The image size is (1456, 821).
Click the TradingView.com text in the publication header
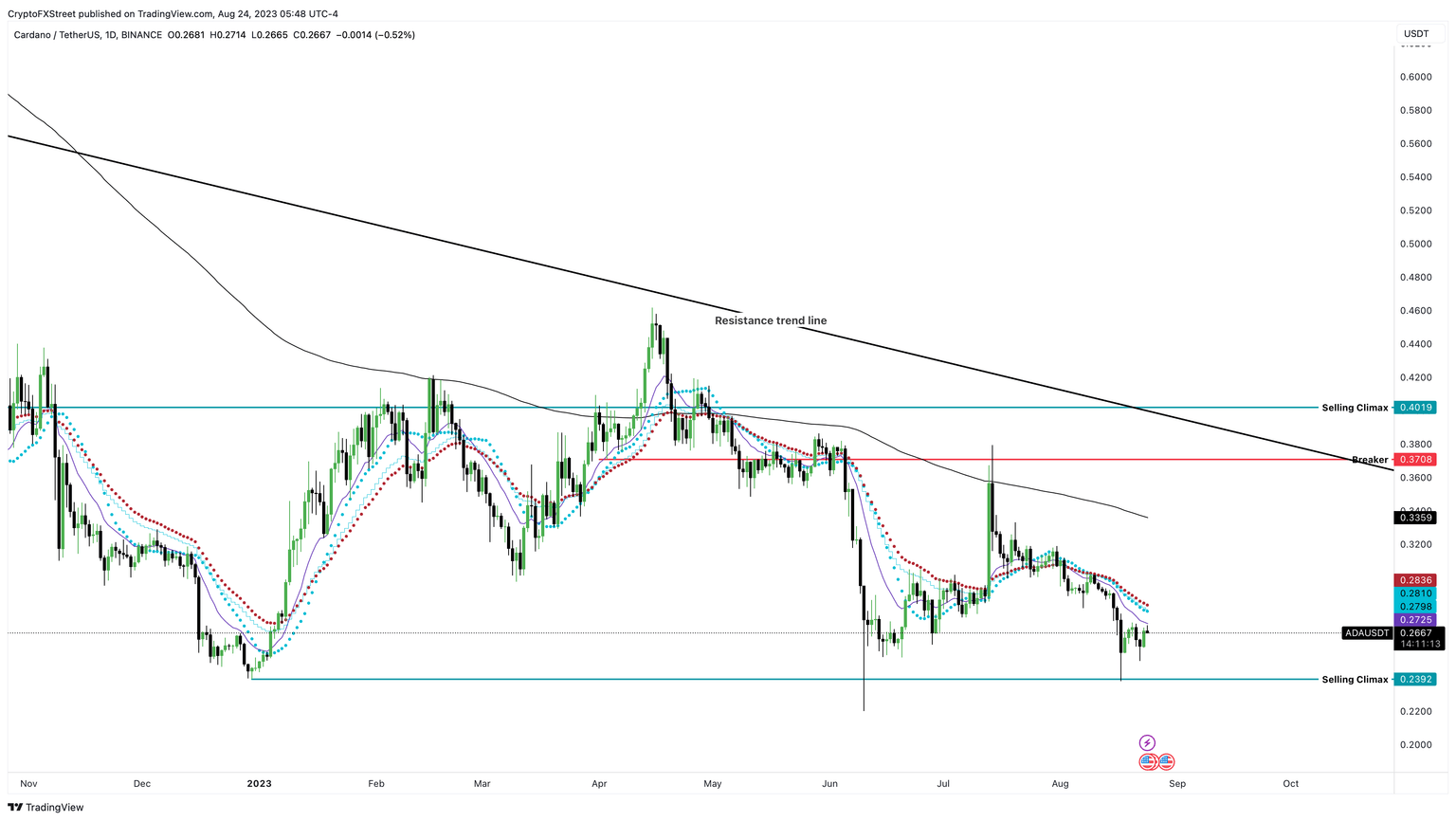[178, 13]
